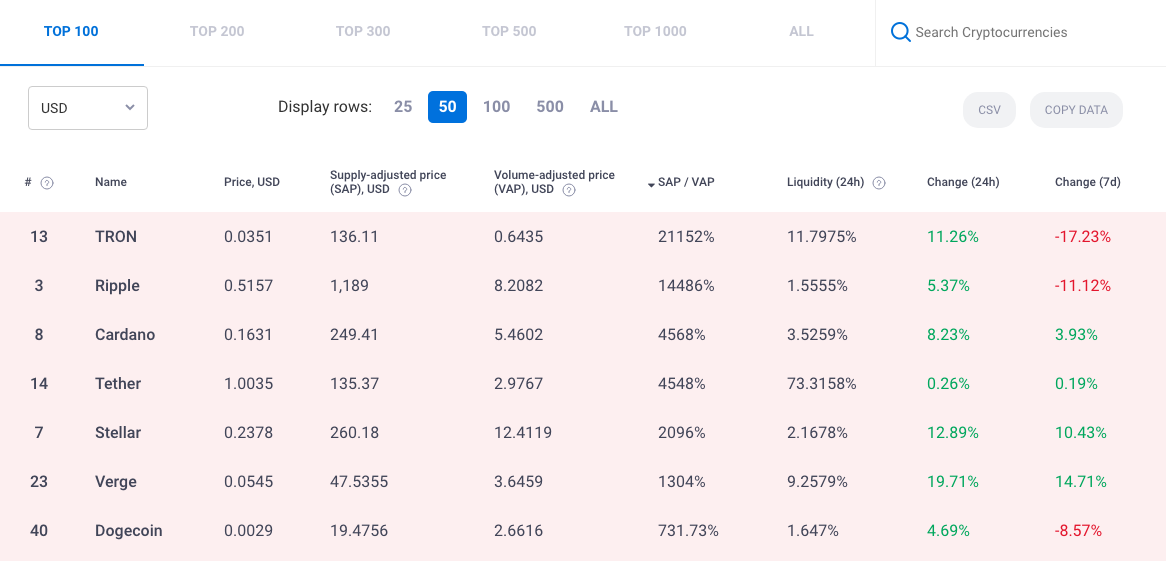1166x561 pixels.
Task: Click Dogecoin 7d change -8.57%
Action: click(1078, 531)
